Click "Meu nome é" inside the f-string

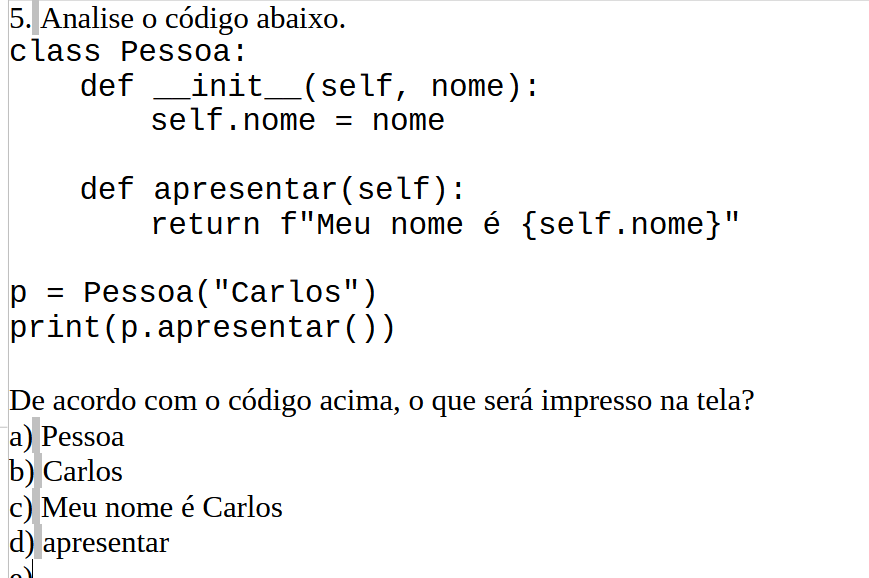tap(400, 224)
